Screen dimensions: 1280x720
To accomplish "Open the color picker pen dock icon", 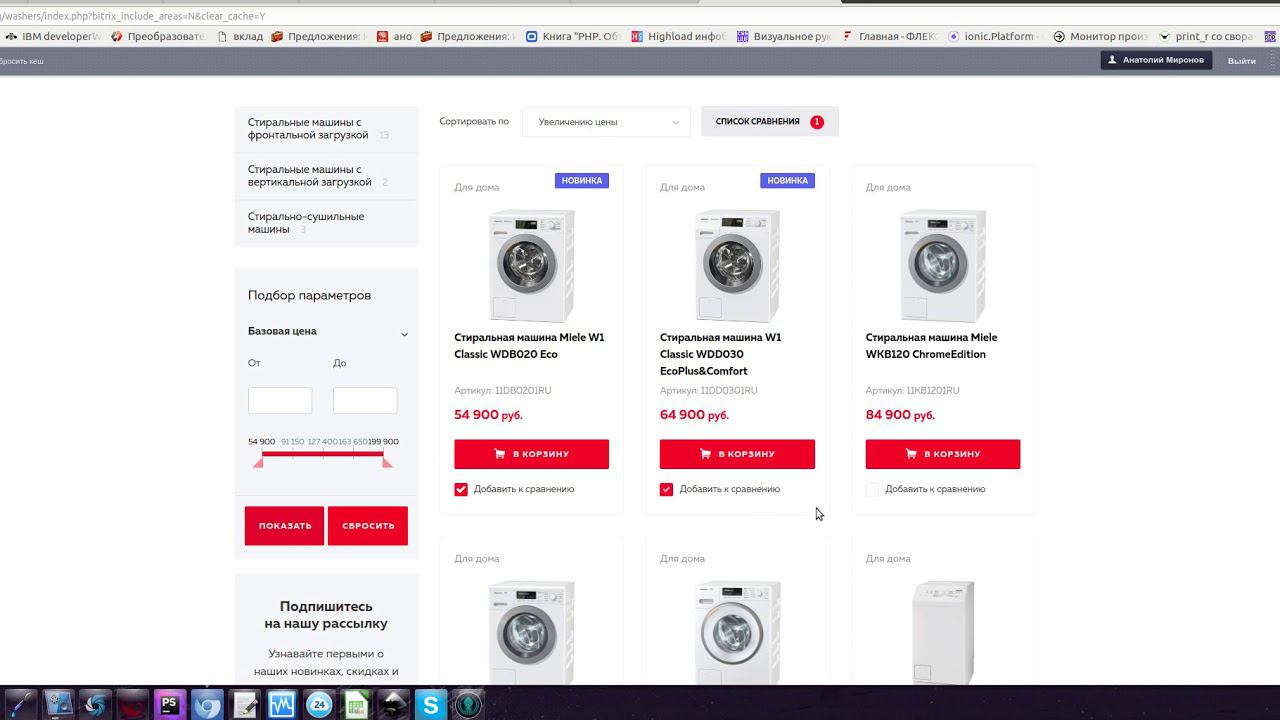I will [20, 705].
